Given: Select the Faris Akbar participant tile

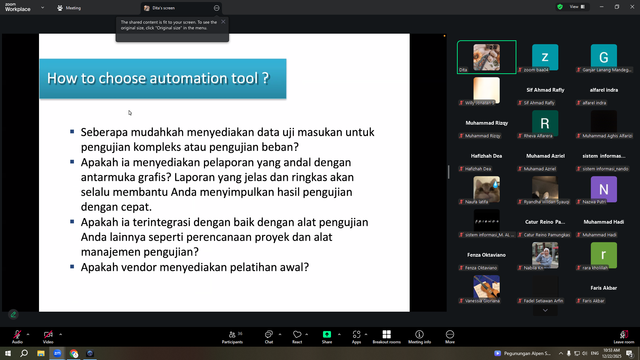Looking at the screenshot, I should coord(604,288).
